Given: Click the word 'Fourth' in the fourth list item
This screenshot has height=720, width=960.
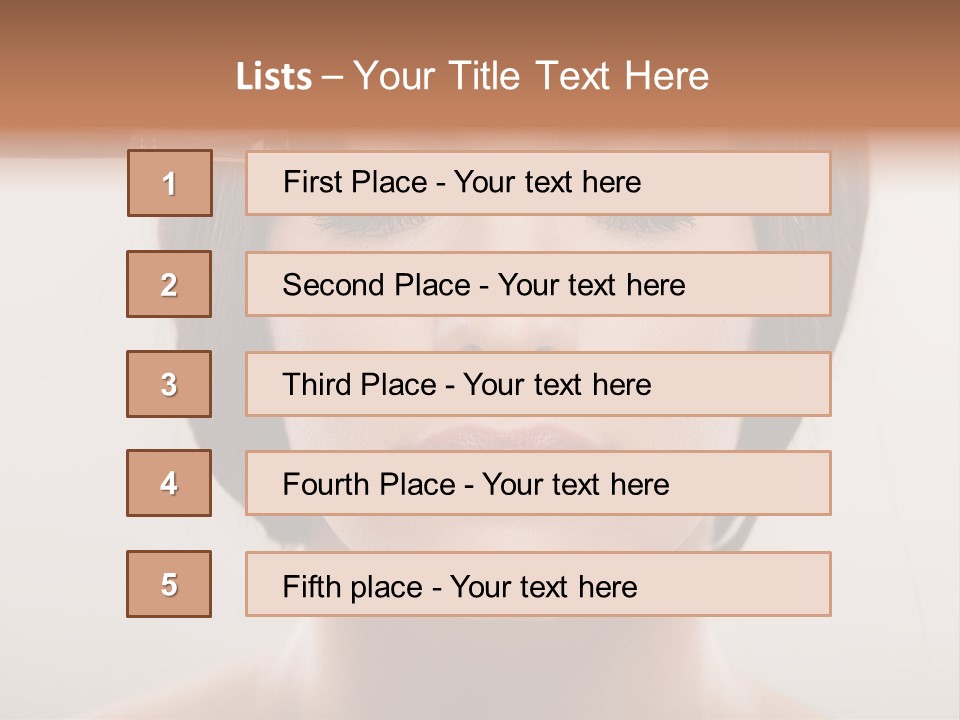Looking at the screenshot, I should pyautogui.click(x=319, y=485).
